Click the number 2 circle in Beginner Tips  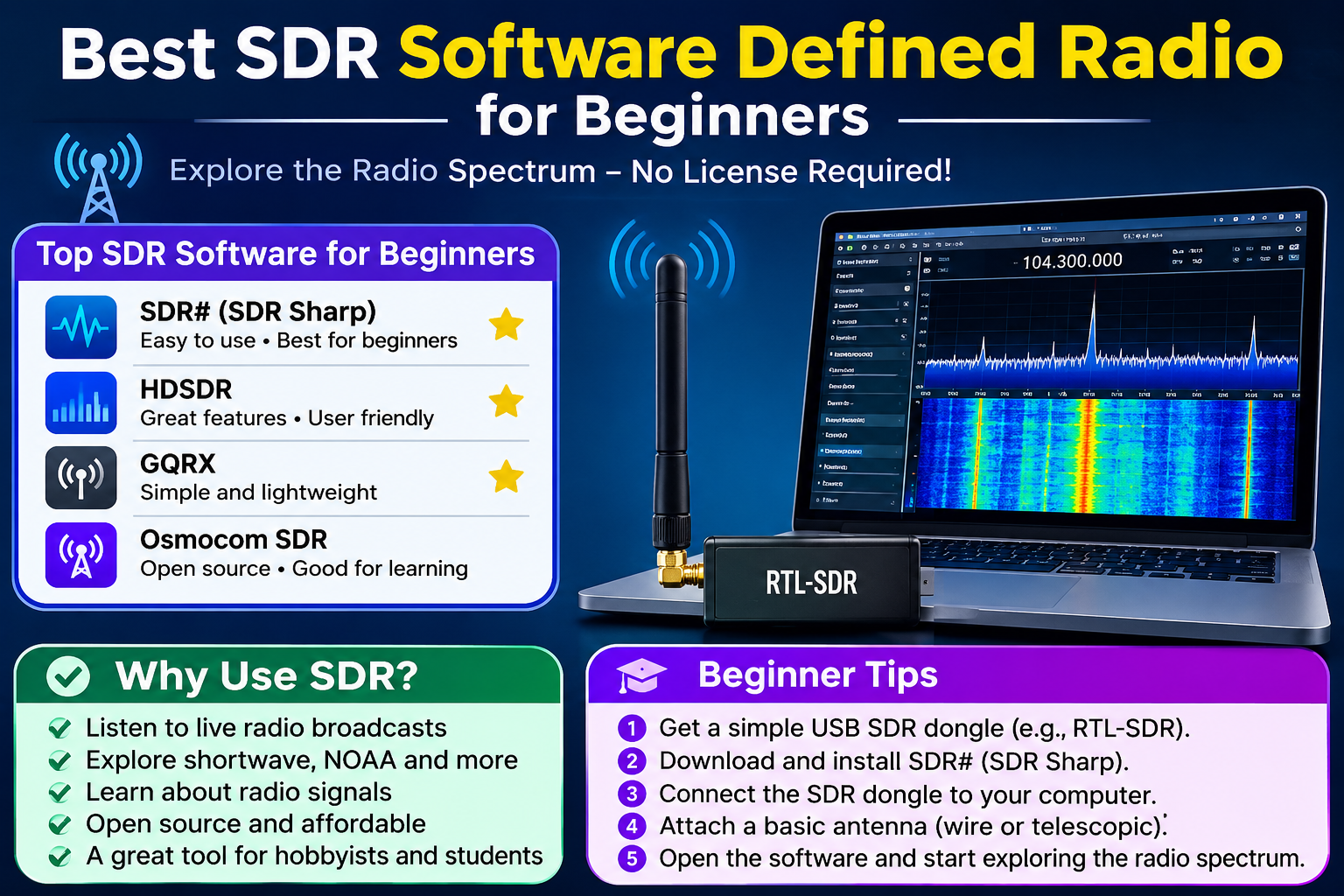[632, 761]
